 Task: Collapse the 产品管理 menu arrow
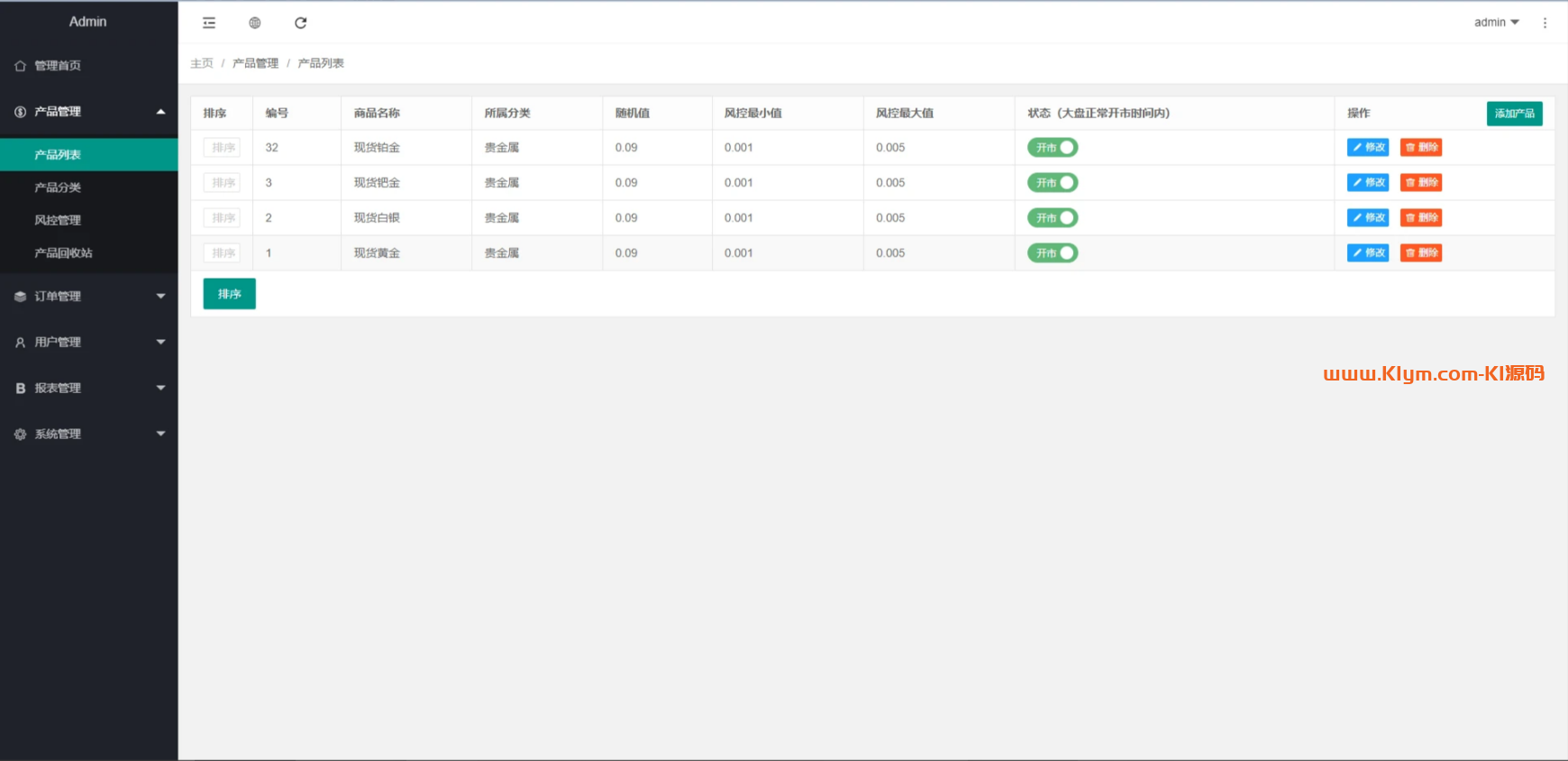(160, 112)
